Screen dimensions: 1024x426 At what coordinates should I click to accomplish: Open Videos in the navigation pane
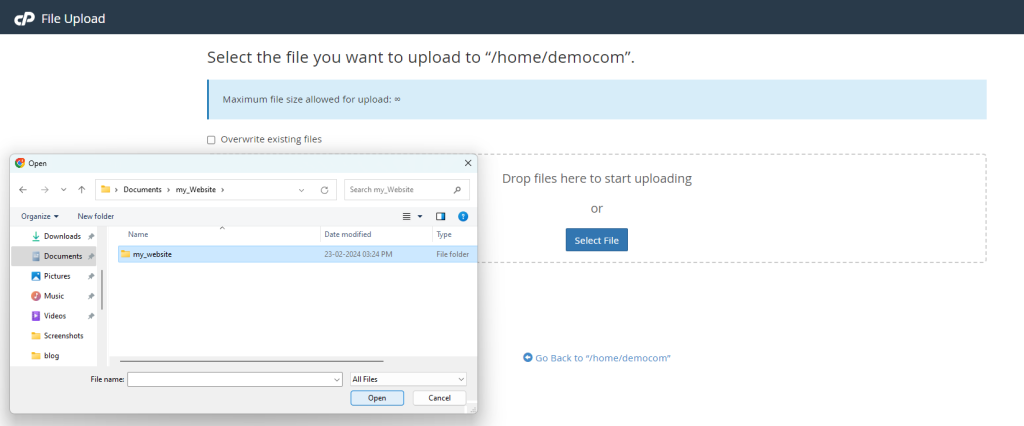click(x=55, y=316)
